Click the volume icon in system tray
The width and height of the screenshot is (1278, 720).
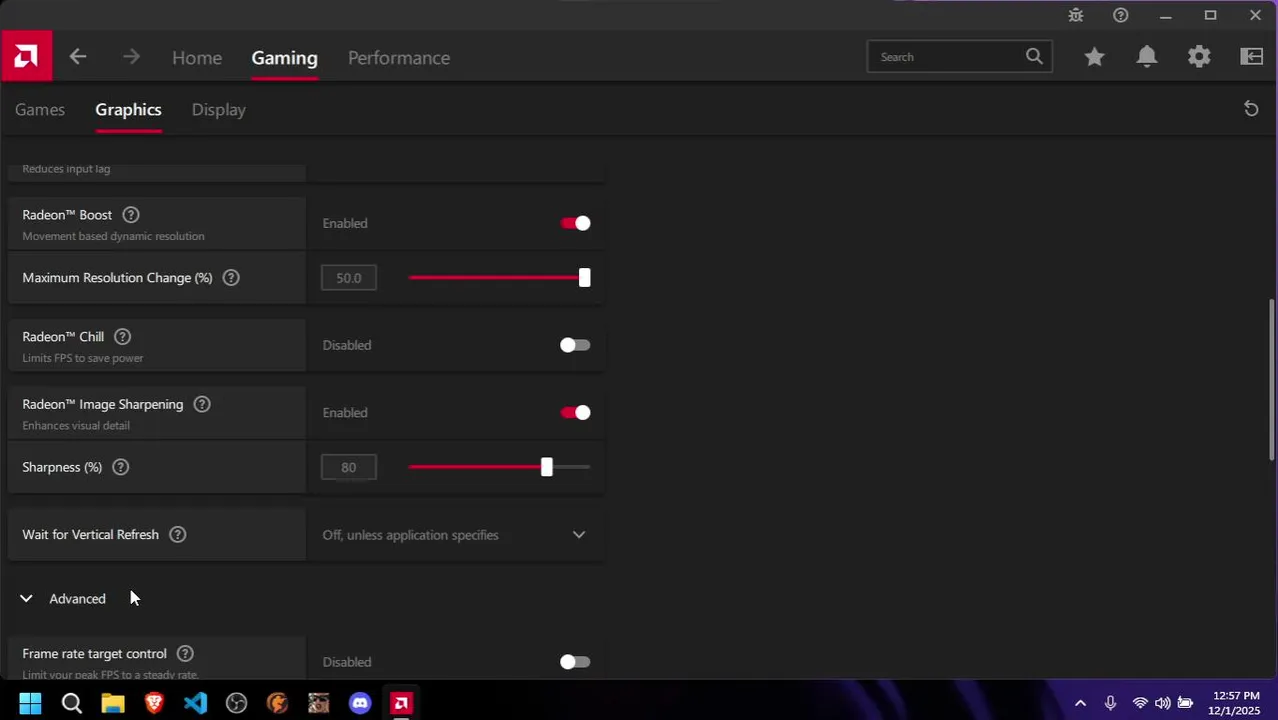tap(1162, 703)
